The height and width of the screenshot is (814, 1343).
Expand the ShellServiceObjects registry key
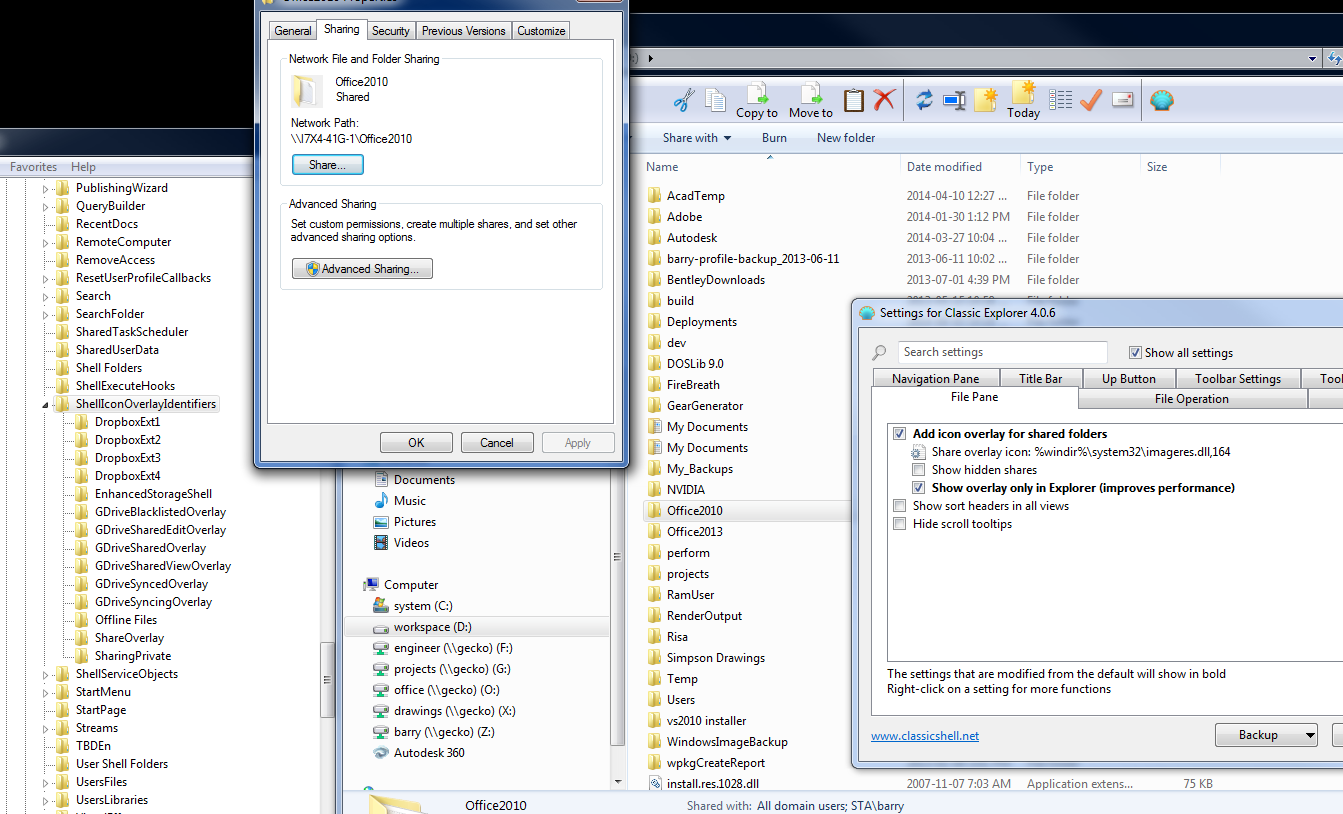click(45, 674)
